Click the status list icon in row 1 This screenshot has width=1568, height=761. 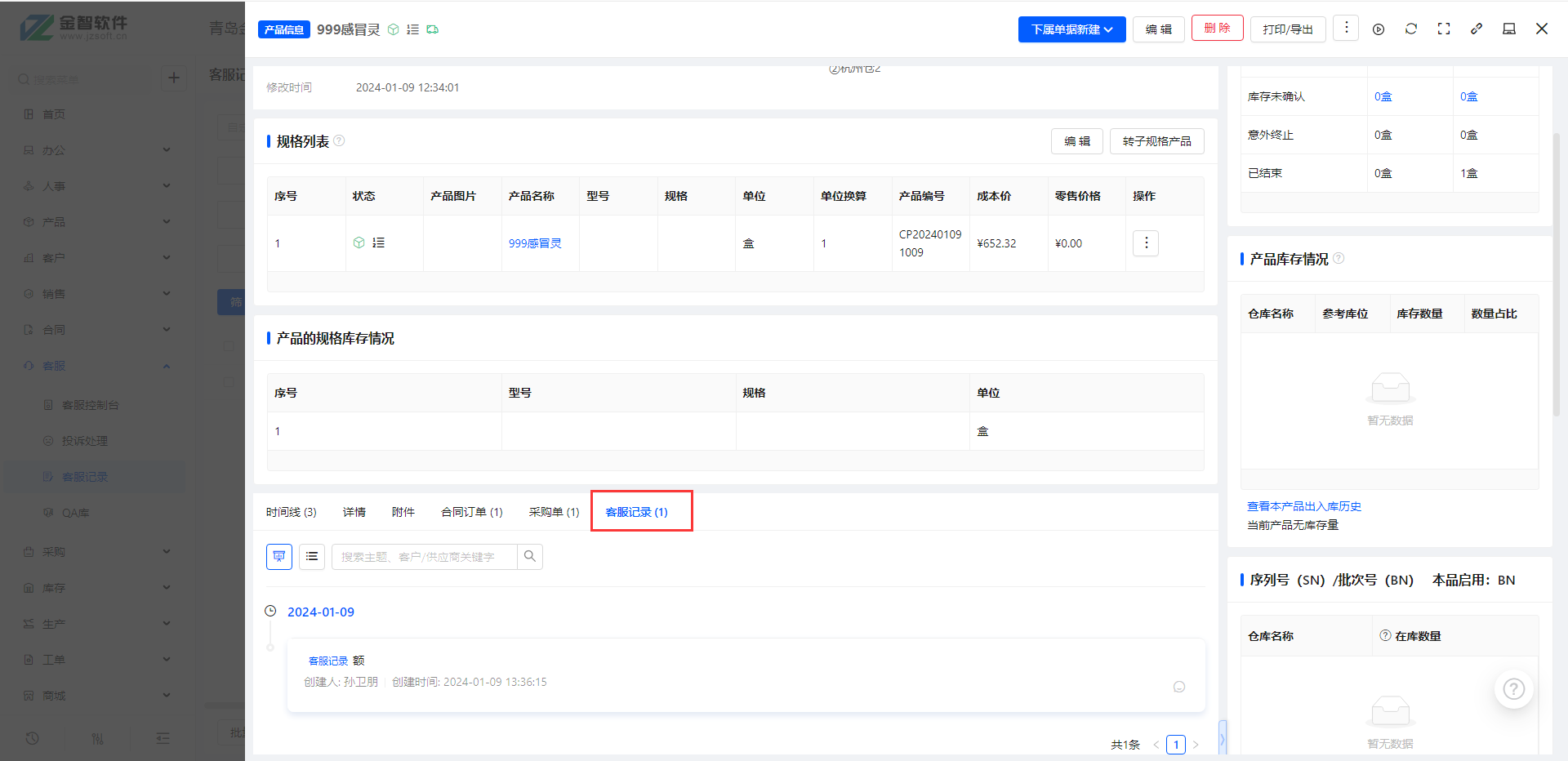tap(378, 243)
